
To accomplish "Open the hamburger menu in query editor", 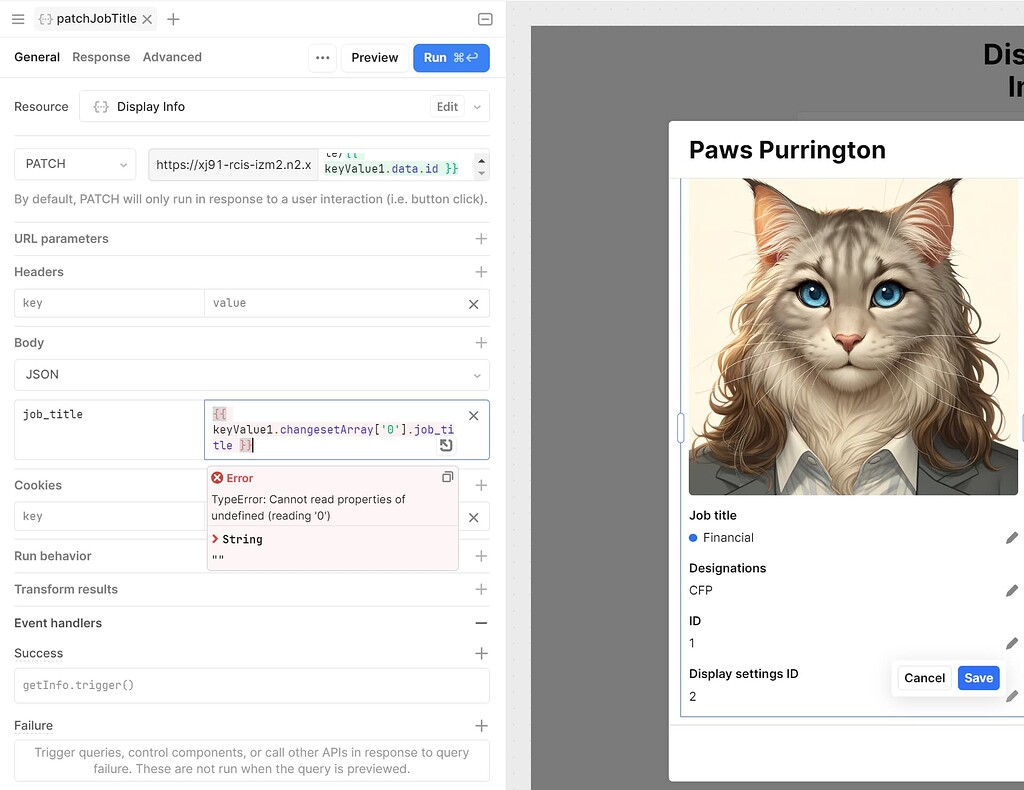I will (18, 19).
